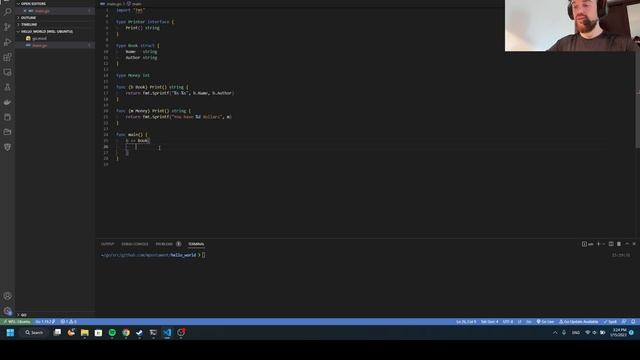Open Chrome from taskbar
640x360 pixels.
click(126, 333)
